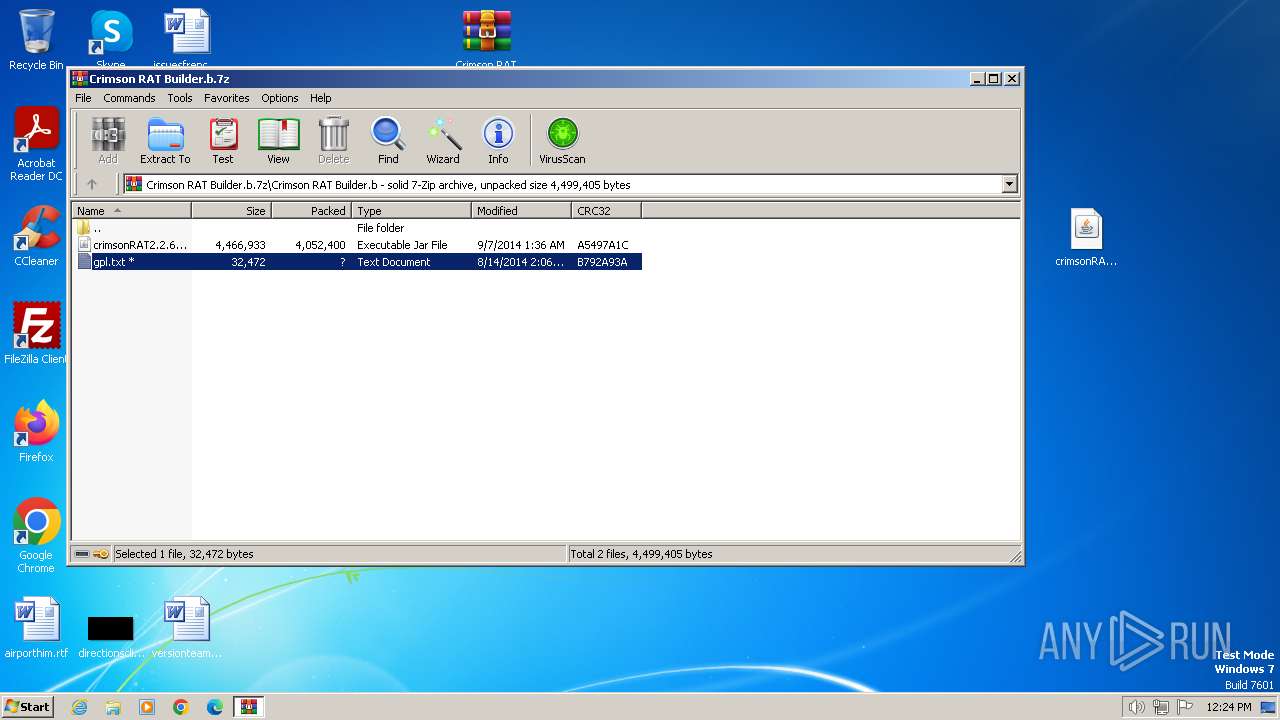Open Windows Media Player from taskbar
The width and height of the screenshot is (1280, 720).
click(147, 707)
